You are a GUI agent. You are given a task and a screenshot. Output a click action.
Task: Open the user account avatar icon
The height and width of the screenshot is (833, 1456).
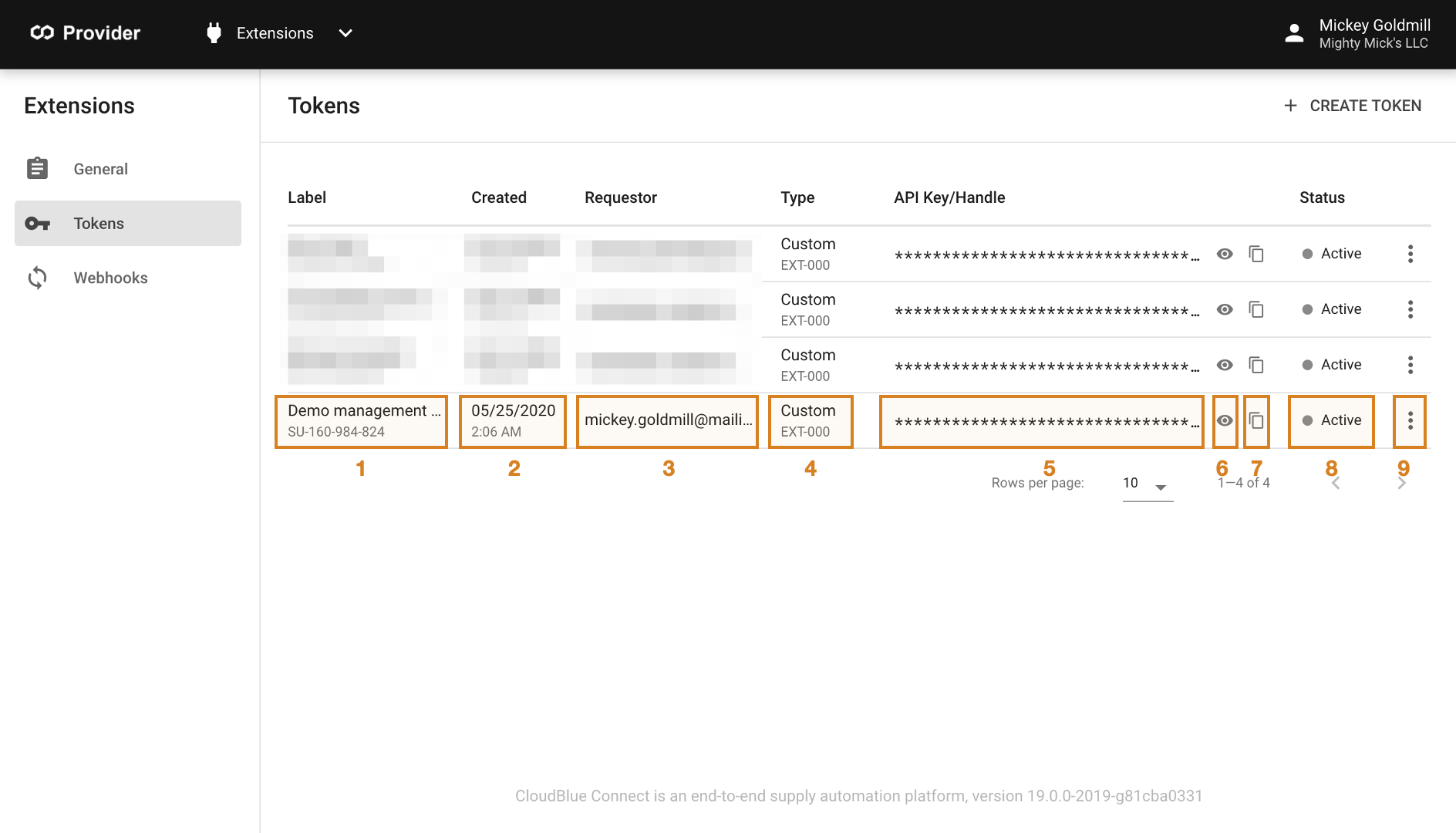1294,33
